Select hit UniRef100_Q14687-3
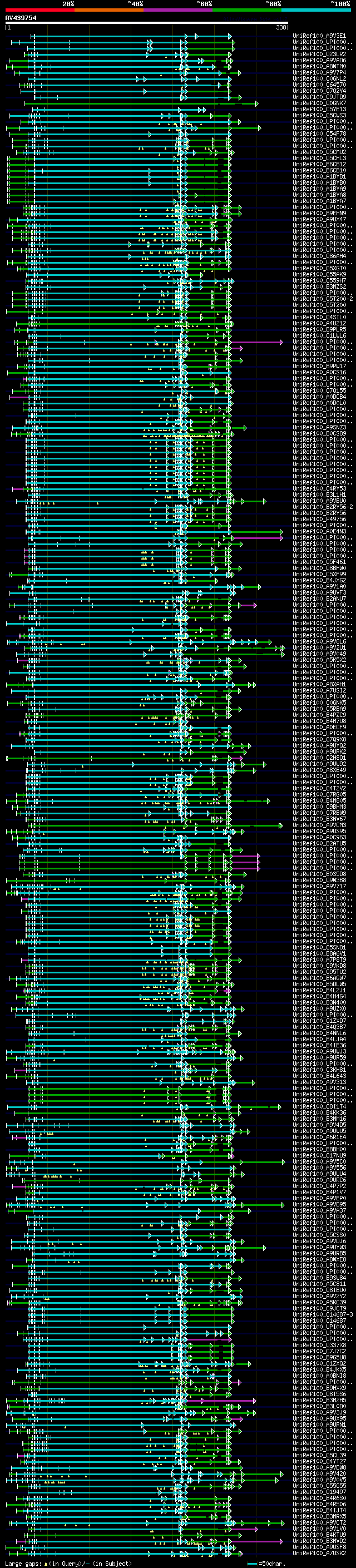 coord(323,1315)
